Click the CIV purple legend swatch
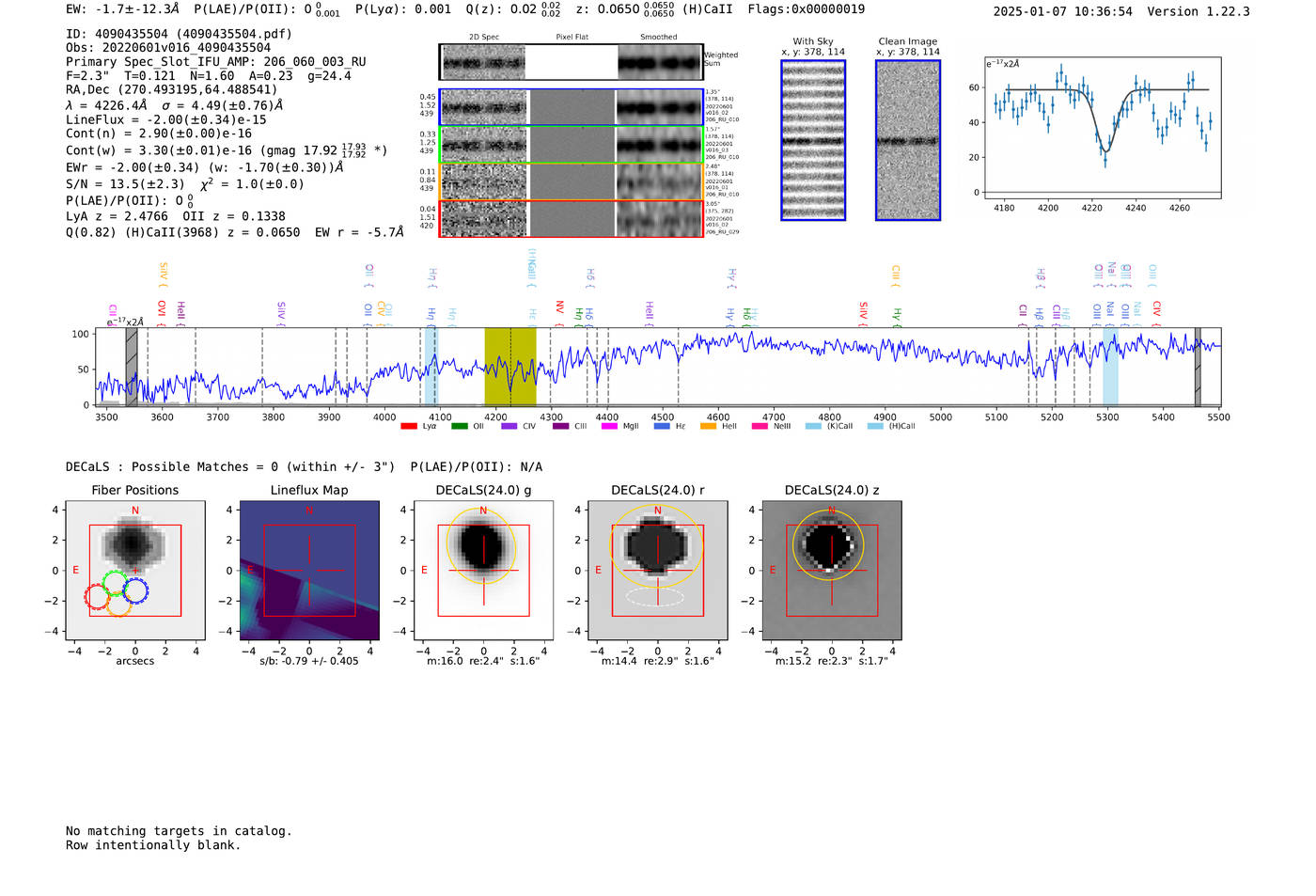The width and height of the screenshot is (1316, 896). [509, 426]
